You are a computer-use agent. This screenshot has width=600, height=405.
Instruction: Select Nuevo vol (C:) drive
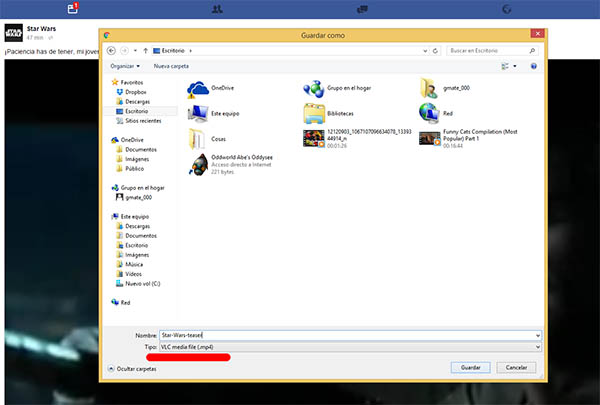click(x=142, y=283)
